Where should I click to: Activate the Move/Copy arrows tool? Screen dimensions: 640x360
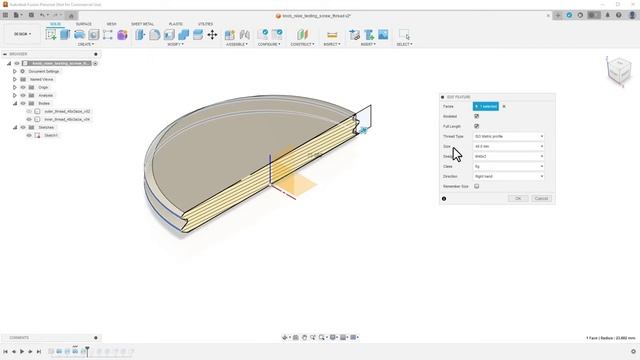(x=212, y=35)
